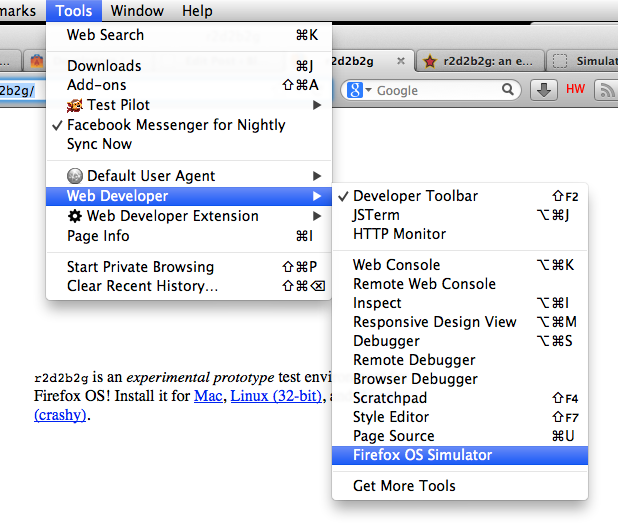Click the dashed square favicon on Simulator tab
Screen dimensions: 618x530
(x=560, y=61)
